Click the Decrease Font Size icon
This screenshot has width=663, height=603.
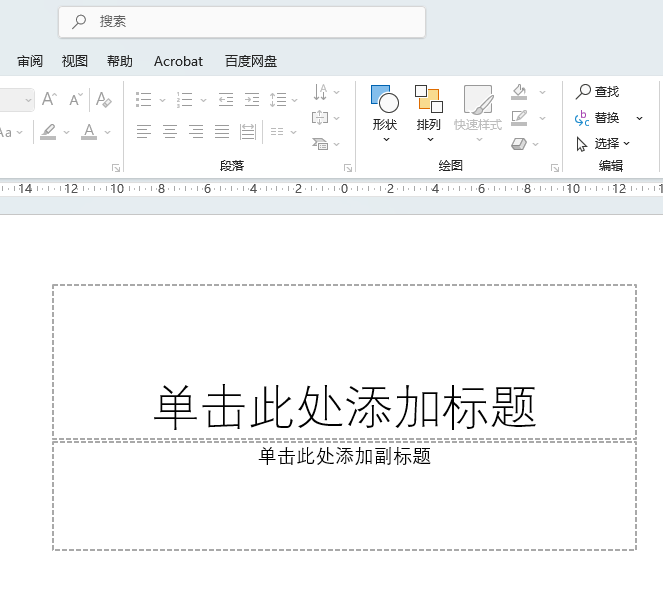pos(76,99)
